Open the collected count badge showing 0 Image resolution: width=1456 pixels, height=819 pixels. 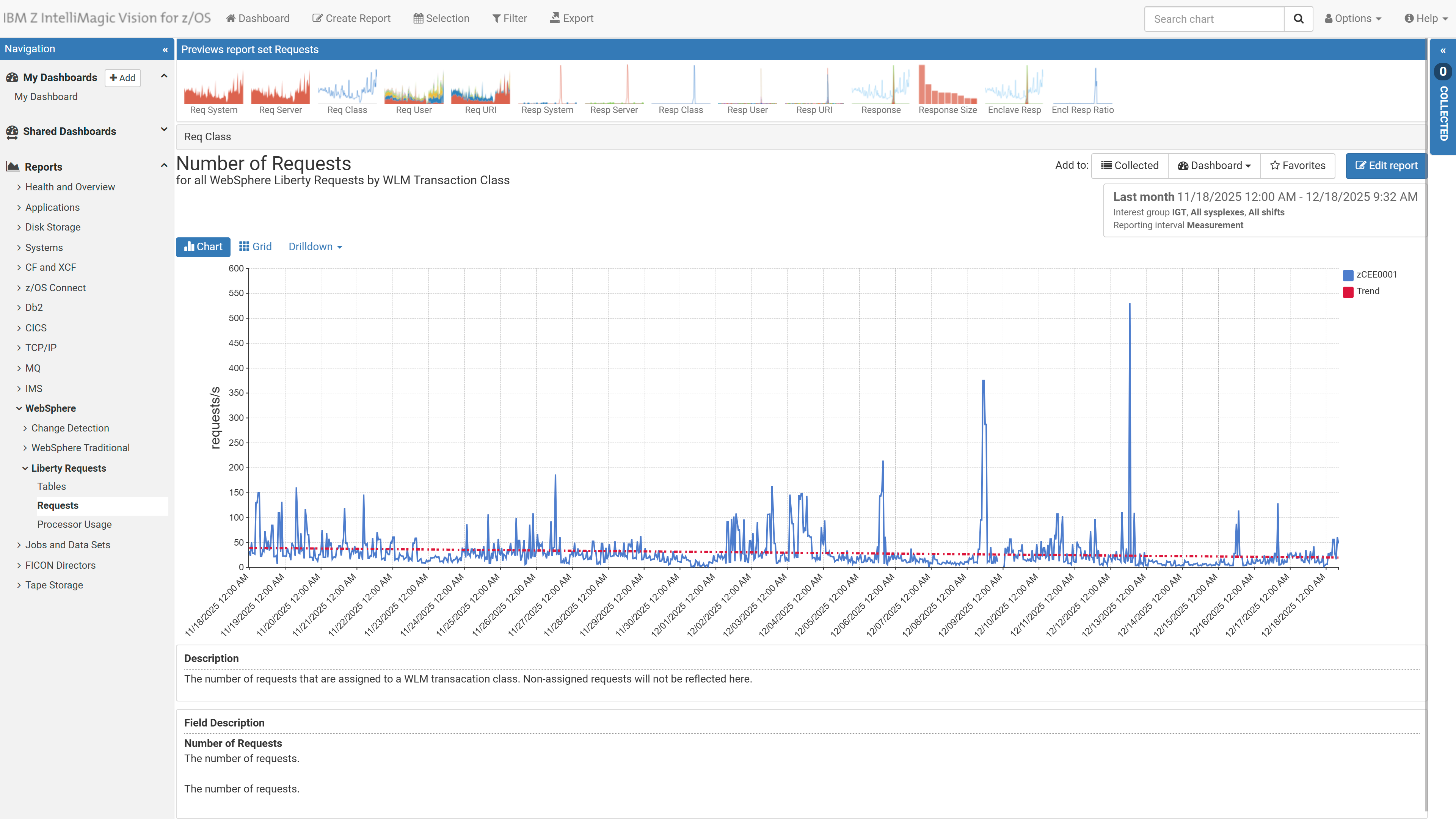pos(1443,72)
